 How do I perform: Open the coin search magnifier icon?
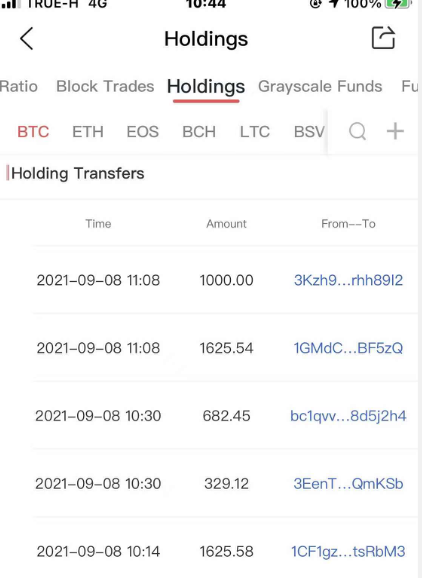click(x=358, y=131)
